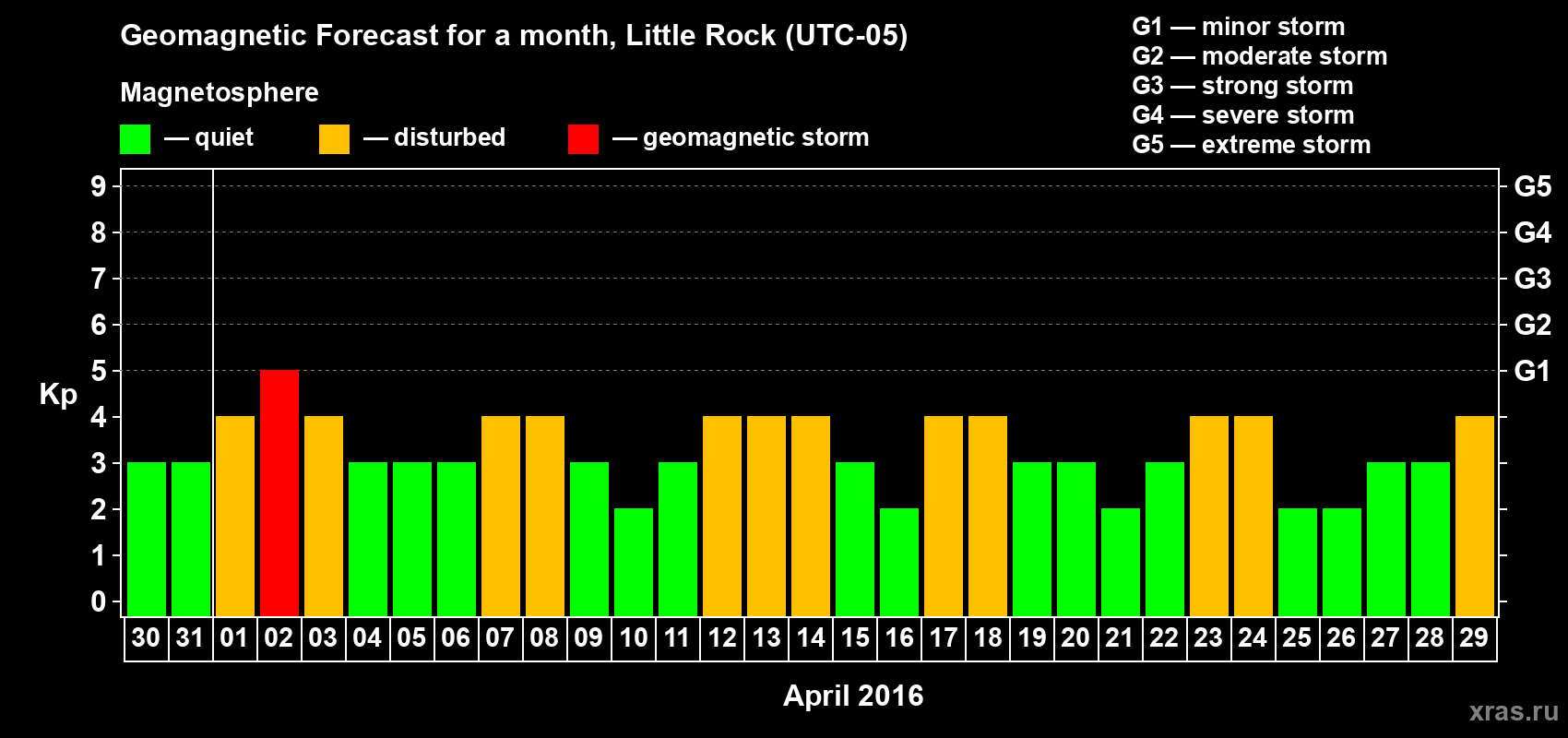Click date label '20' on the axis
This screenshot has width=1568, height=738.
[1075, 637]
